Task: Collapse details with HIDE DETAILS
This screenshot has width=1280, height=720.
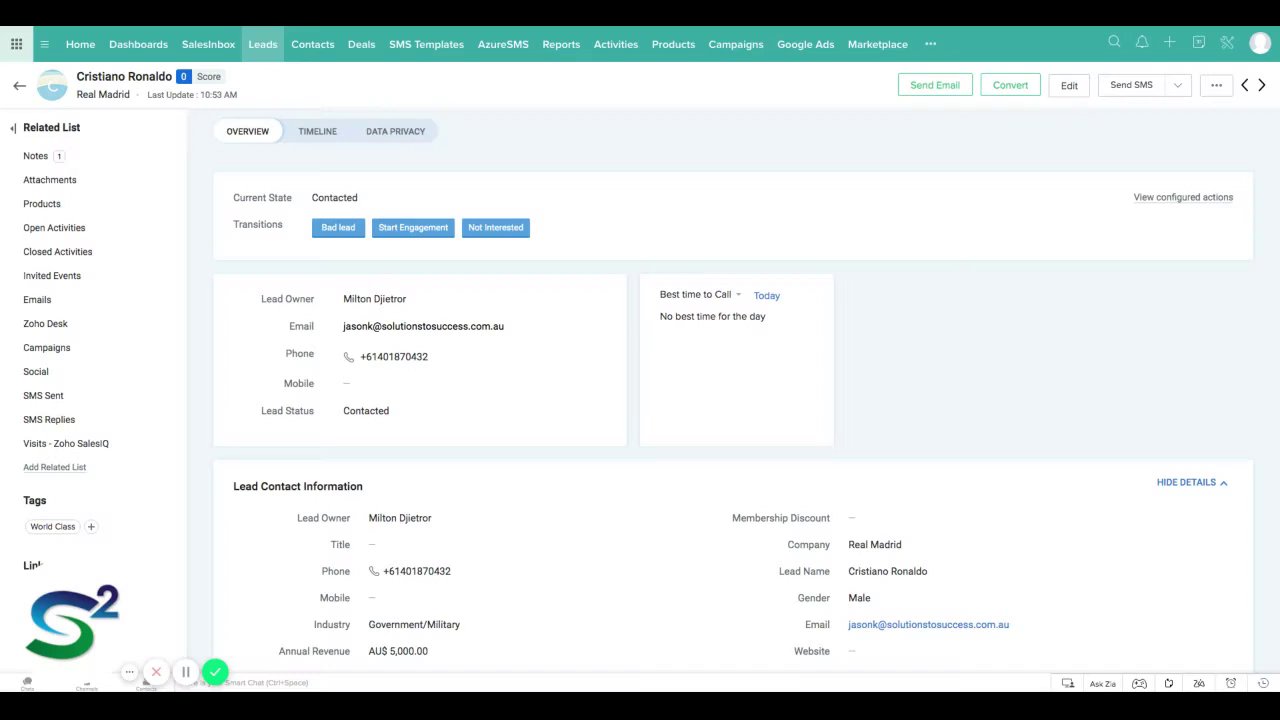Action: coord(1192,483)
